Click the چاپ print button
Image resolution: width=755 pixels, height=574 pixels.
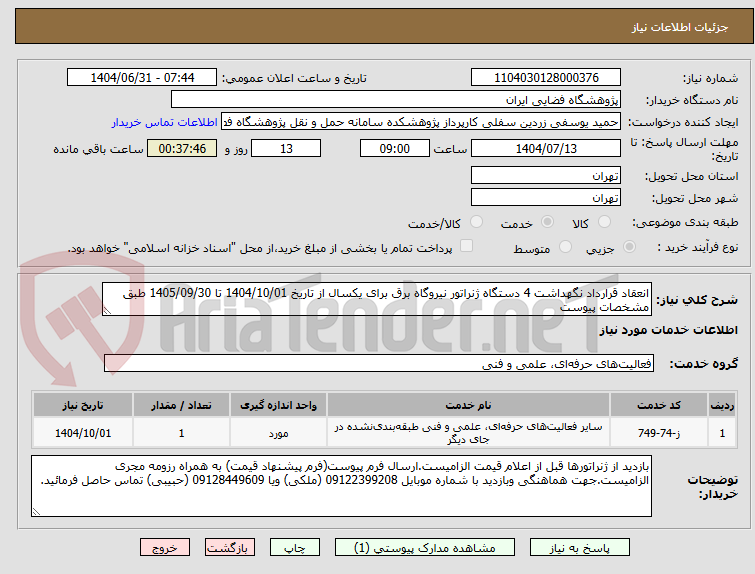(295, 548)
